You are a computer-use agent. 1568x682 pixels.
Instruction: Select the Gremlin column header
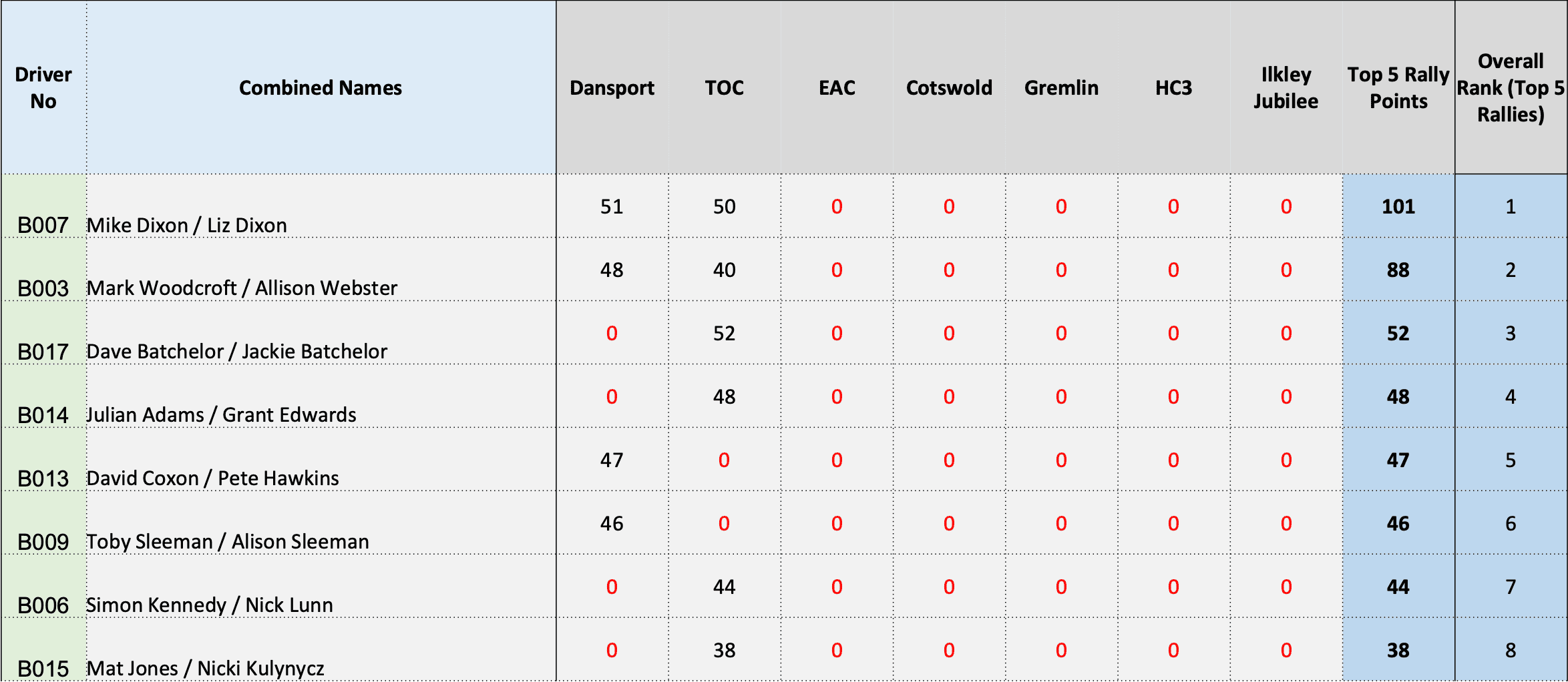pos(1061,87)
